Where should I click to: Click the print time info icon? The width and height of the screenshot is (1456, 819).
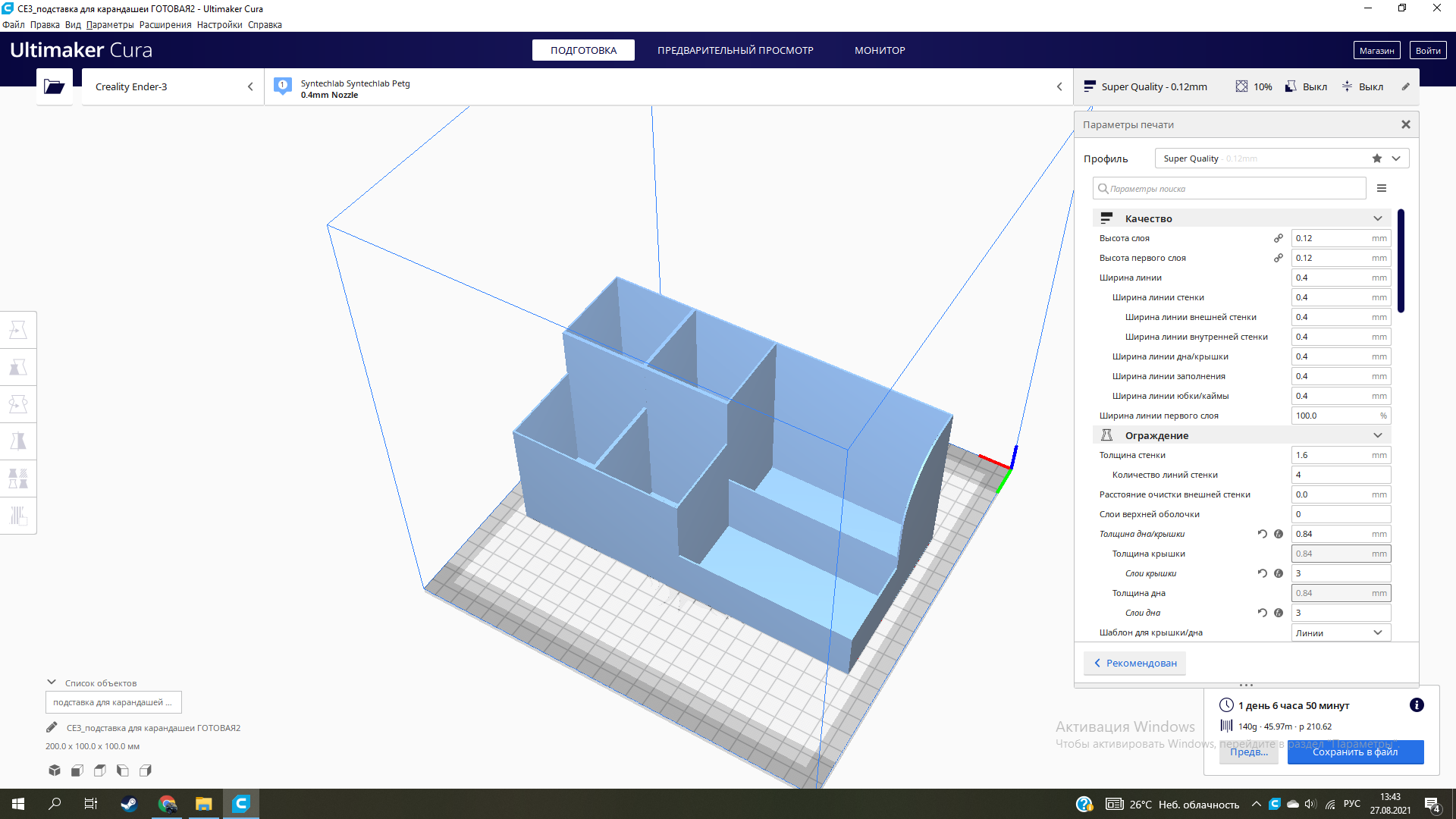(x=1416, y=705)
